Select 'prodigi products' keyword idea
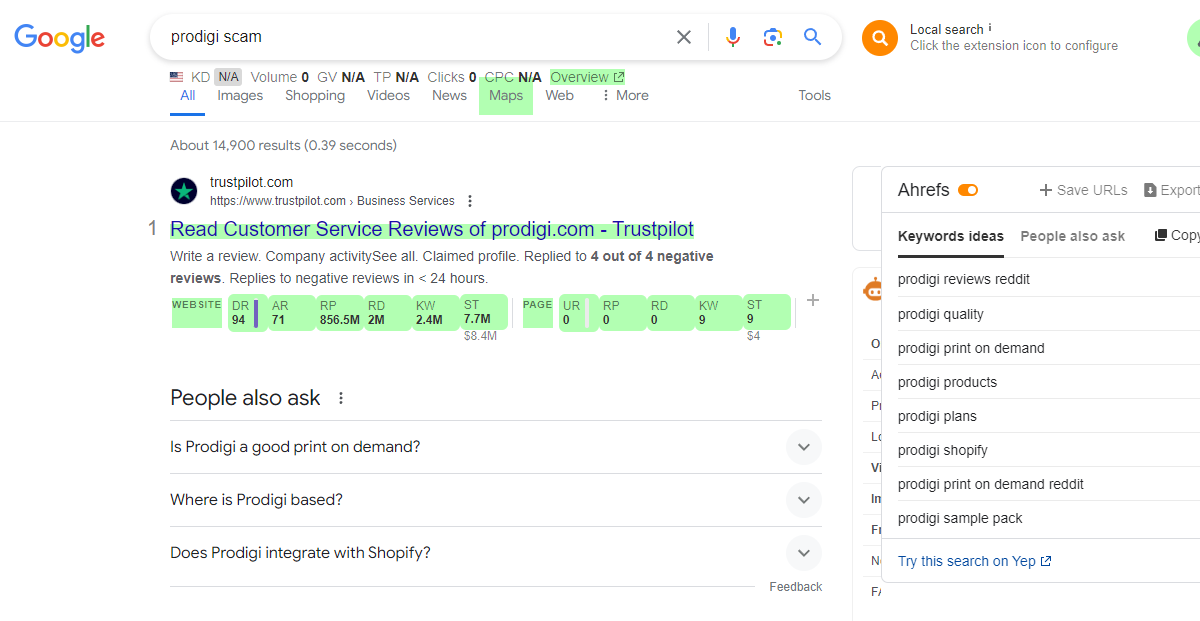The width and height of the screenshot is (1200, 621). point(948,382)
